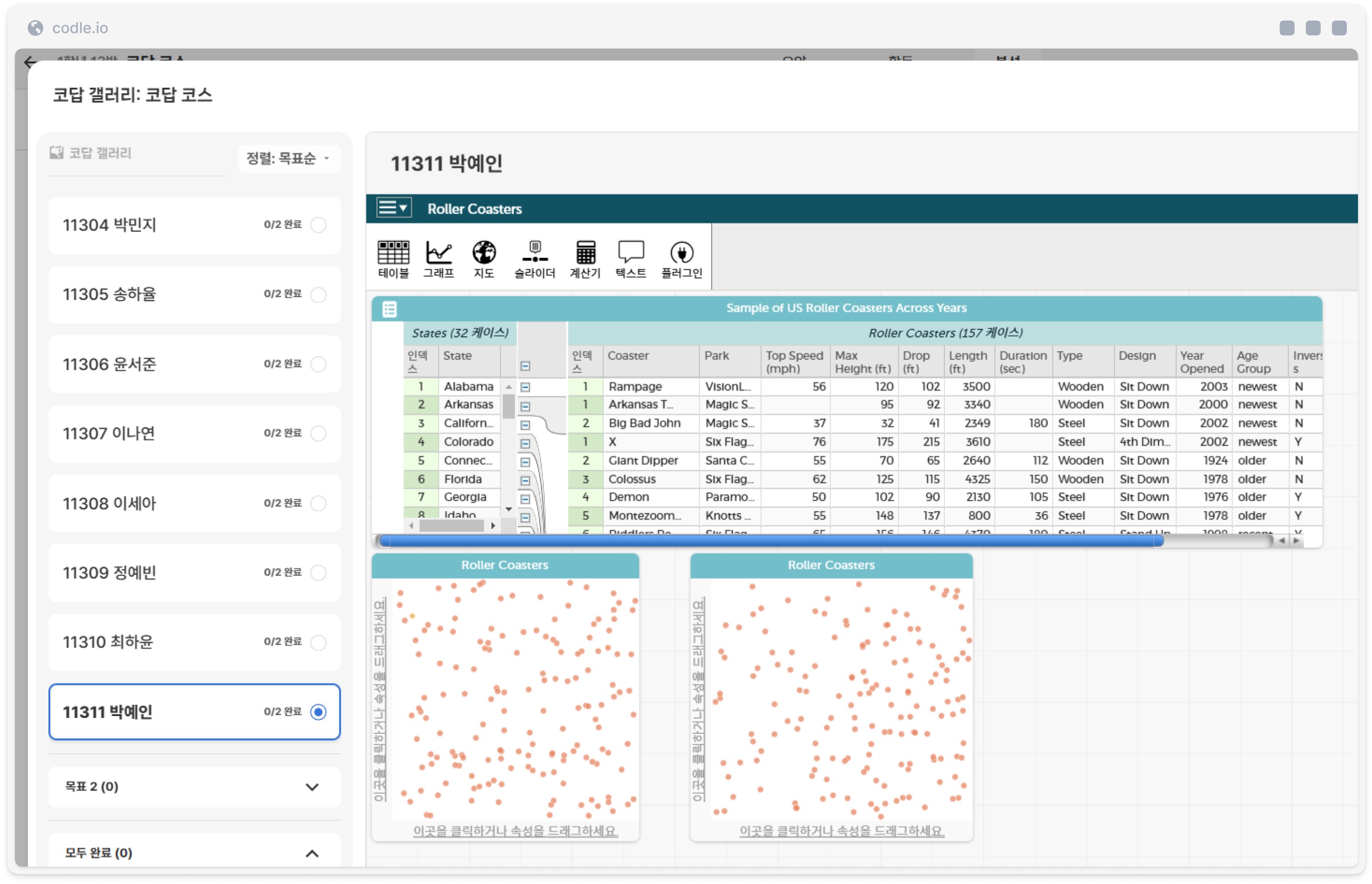The height and width of the screenshot is (884, 1372).
Task: Click the table's blue horizontal scrollbar
Action: pyautogui.click(x=769, y=541)
